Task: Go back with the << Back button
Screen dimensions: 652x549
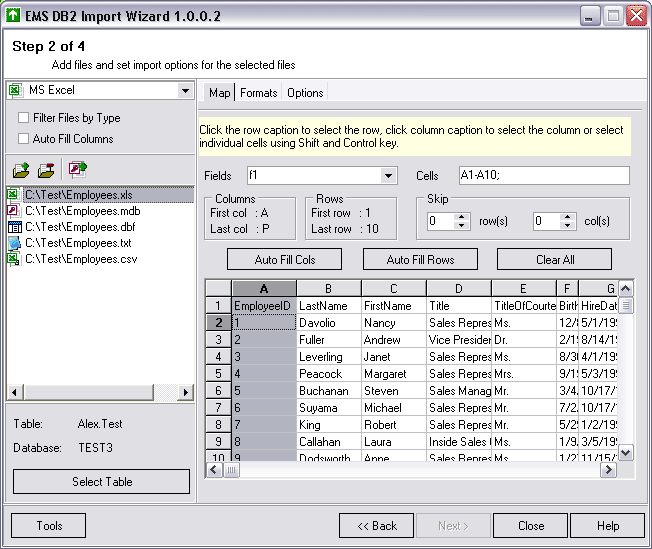Action: [x=376, y=526]
